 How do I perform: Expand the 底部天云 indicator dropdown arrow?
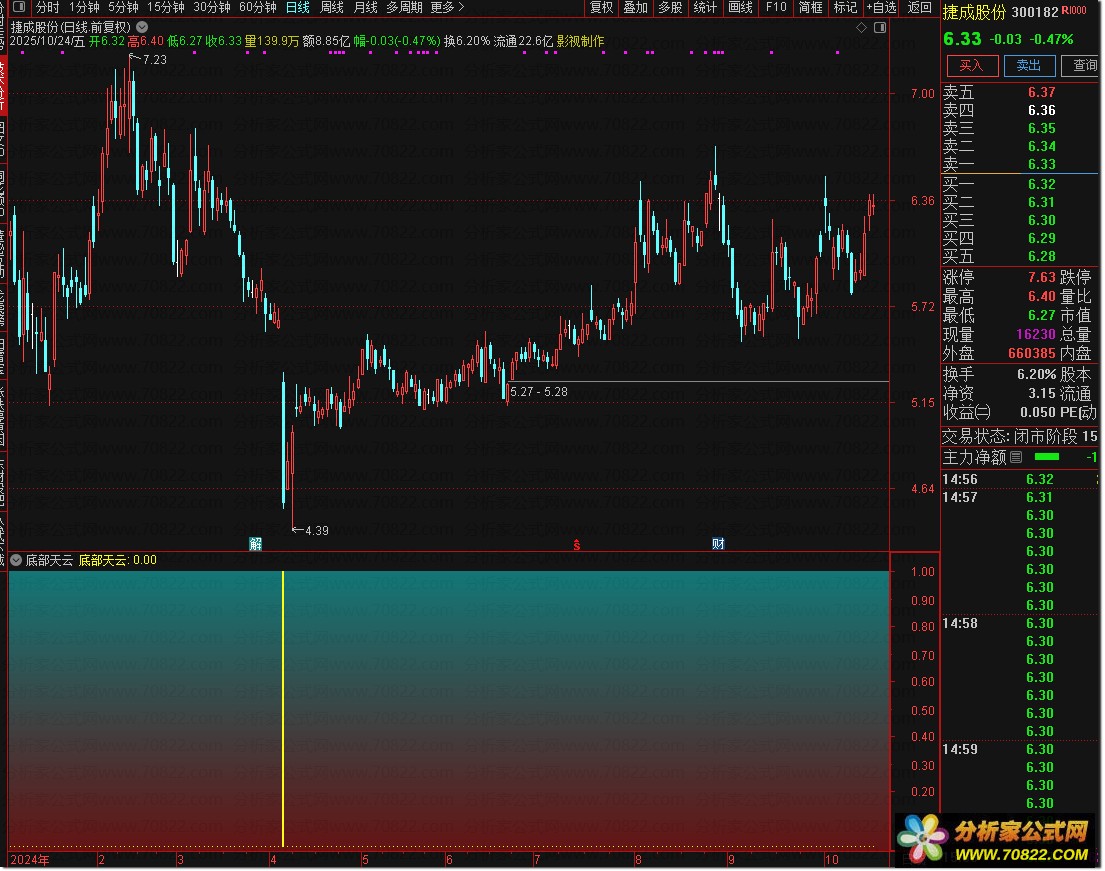click(16, 560)
